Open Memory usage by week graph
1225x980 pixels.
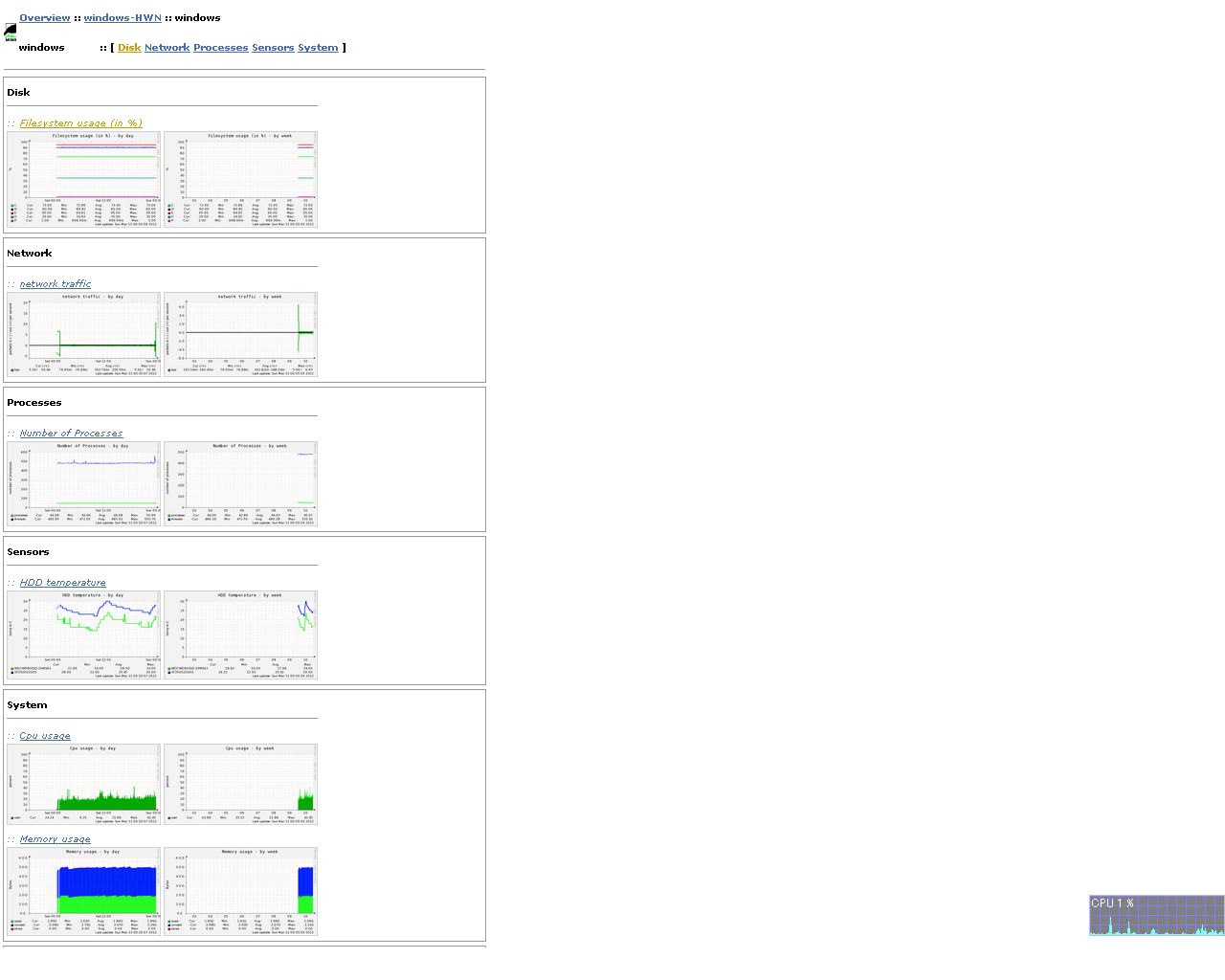pos(240,891)
